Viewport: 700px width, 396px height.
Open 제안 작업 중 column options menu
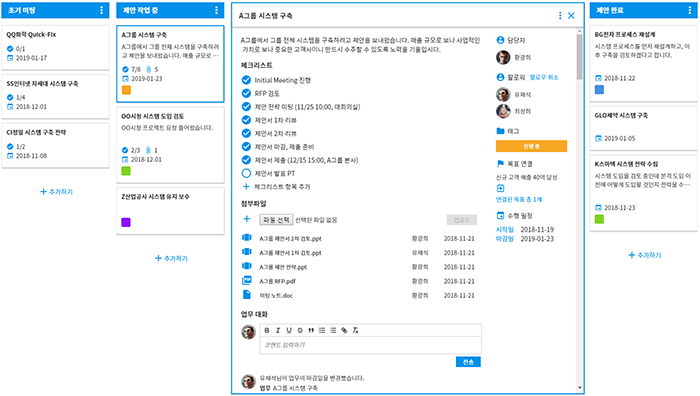(216, 10)
